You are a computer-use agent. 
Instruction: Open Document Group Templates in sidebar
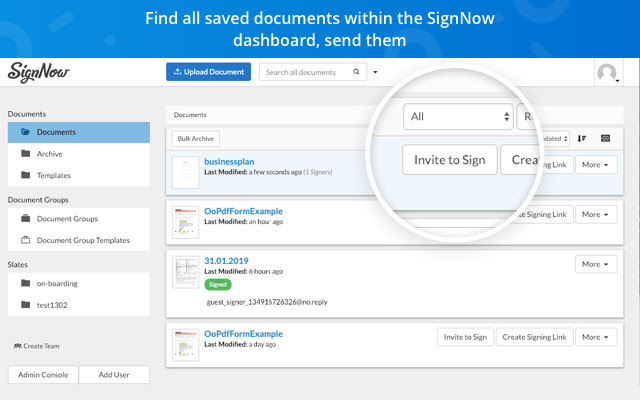point(79,240)
